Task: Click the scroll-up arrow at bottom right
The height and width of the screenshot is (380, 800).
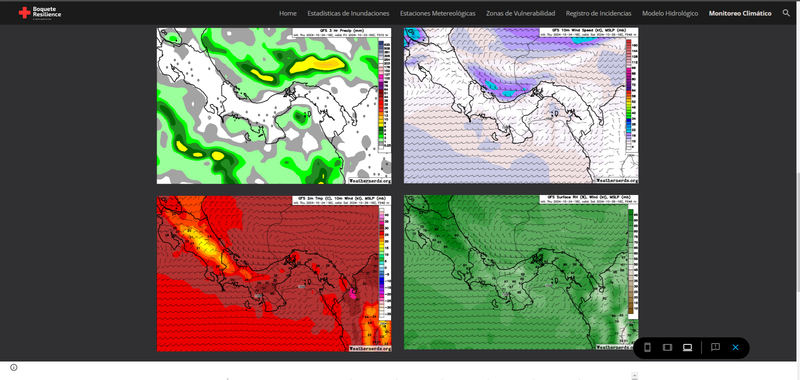Action: point(635,376)
